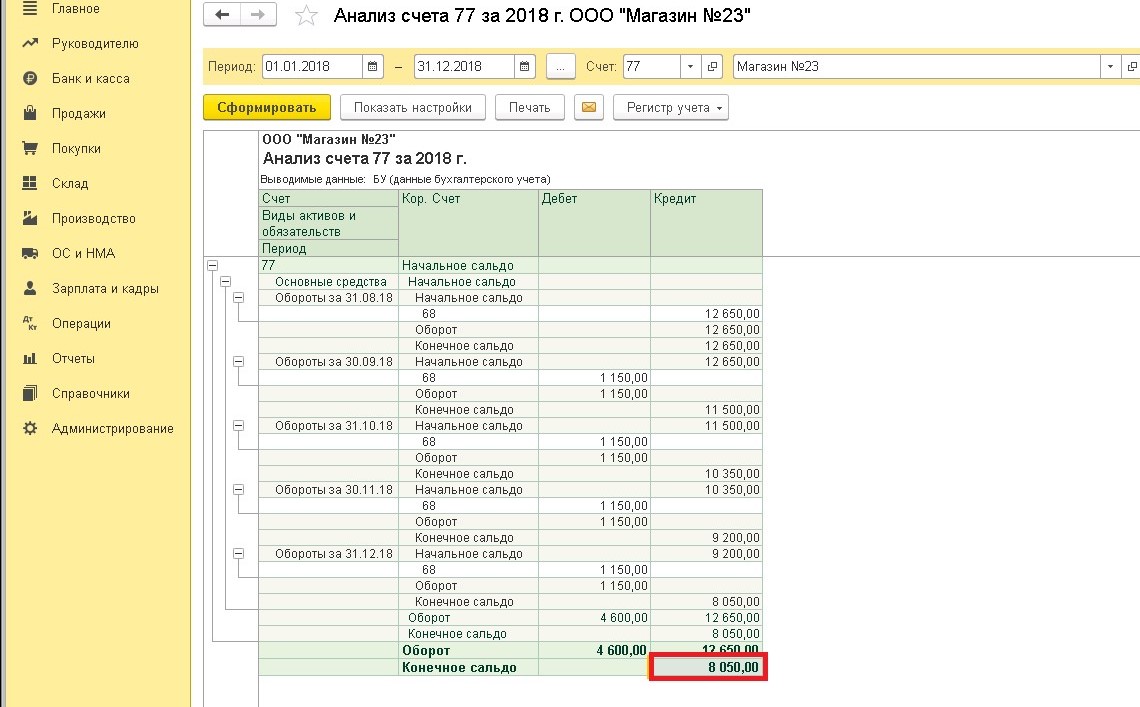Screen dimensions: 1140x707
Task: Collapse the Основные средства group
Action: pyautogui.click(x=225, y=281)
